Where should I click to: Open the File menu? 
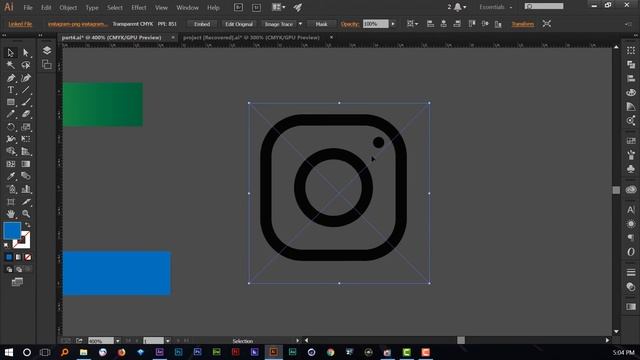coord(28,7)
